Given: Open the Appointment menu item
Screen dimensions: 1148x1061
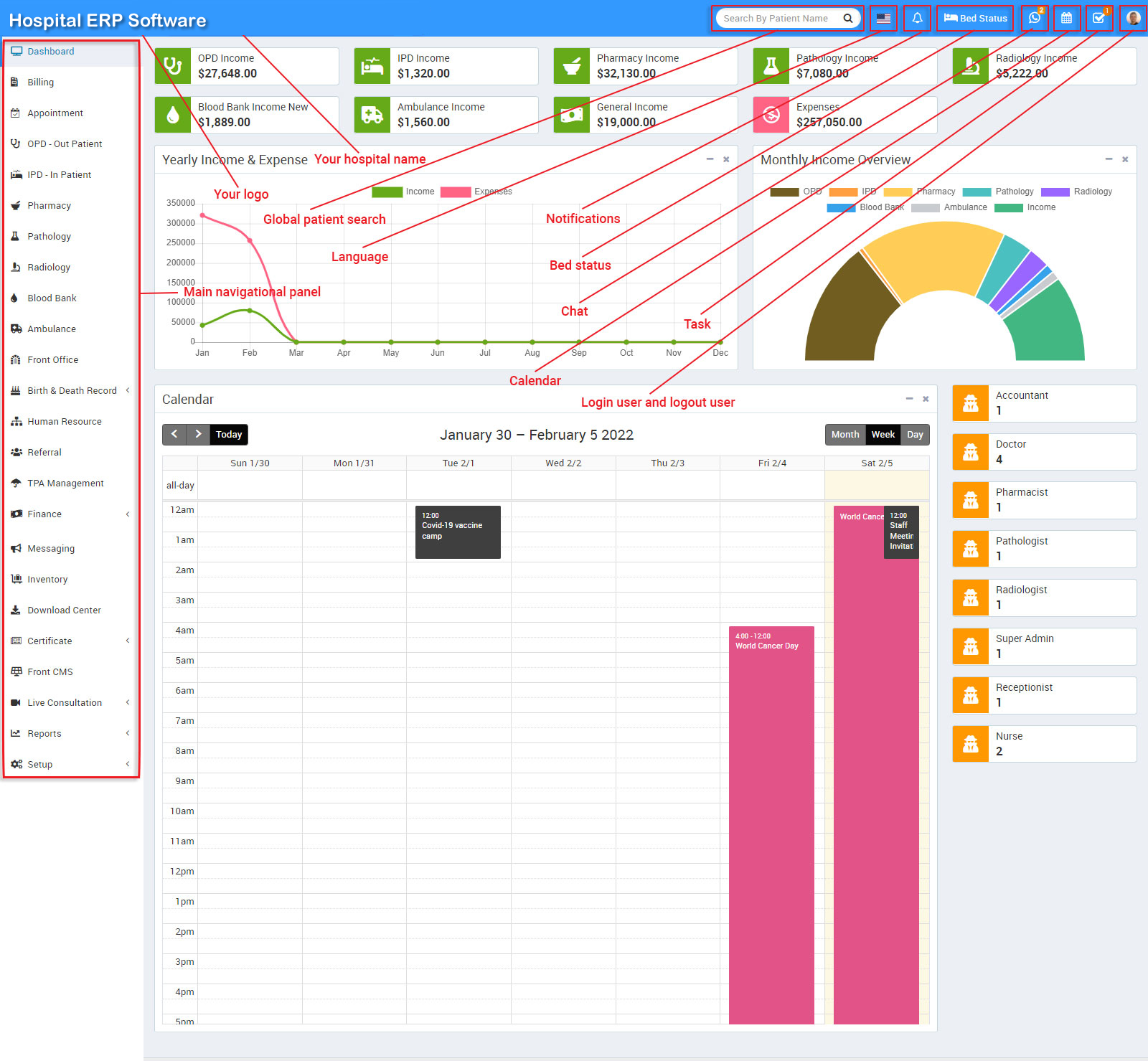Looking at the screenshot, I should [x=55, y=113].
